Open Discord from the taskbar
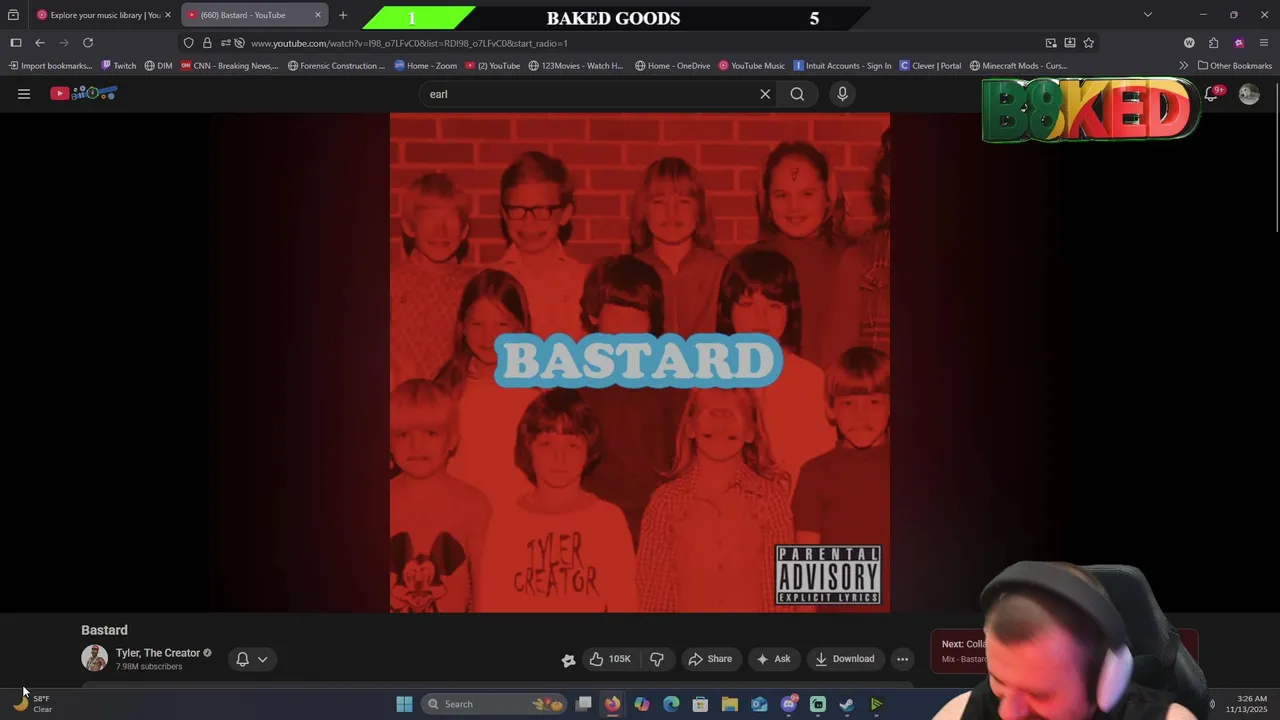Screen dimensions: 1280x720 point(789,704)
